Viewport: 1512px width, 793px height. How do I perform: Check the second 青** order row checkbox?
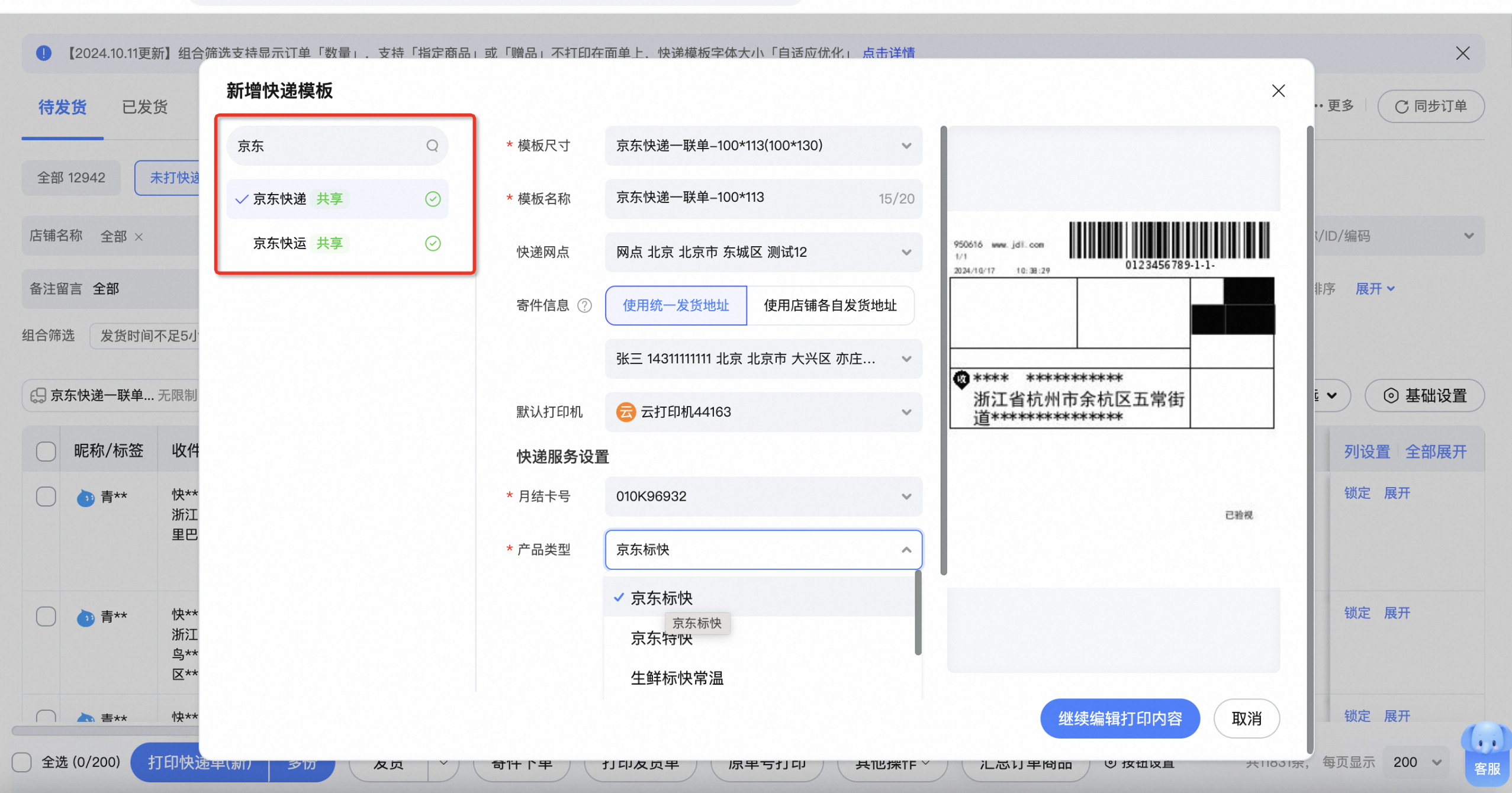tap(46, 616)
